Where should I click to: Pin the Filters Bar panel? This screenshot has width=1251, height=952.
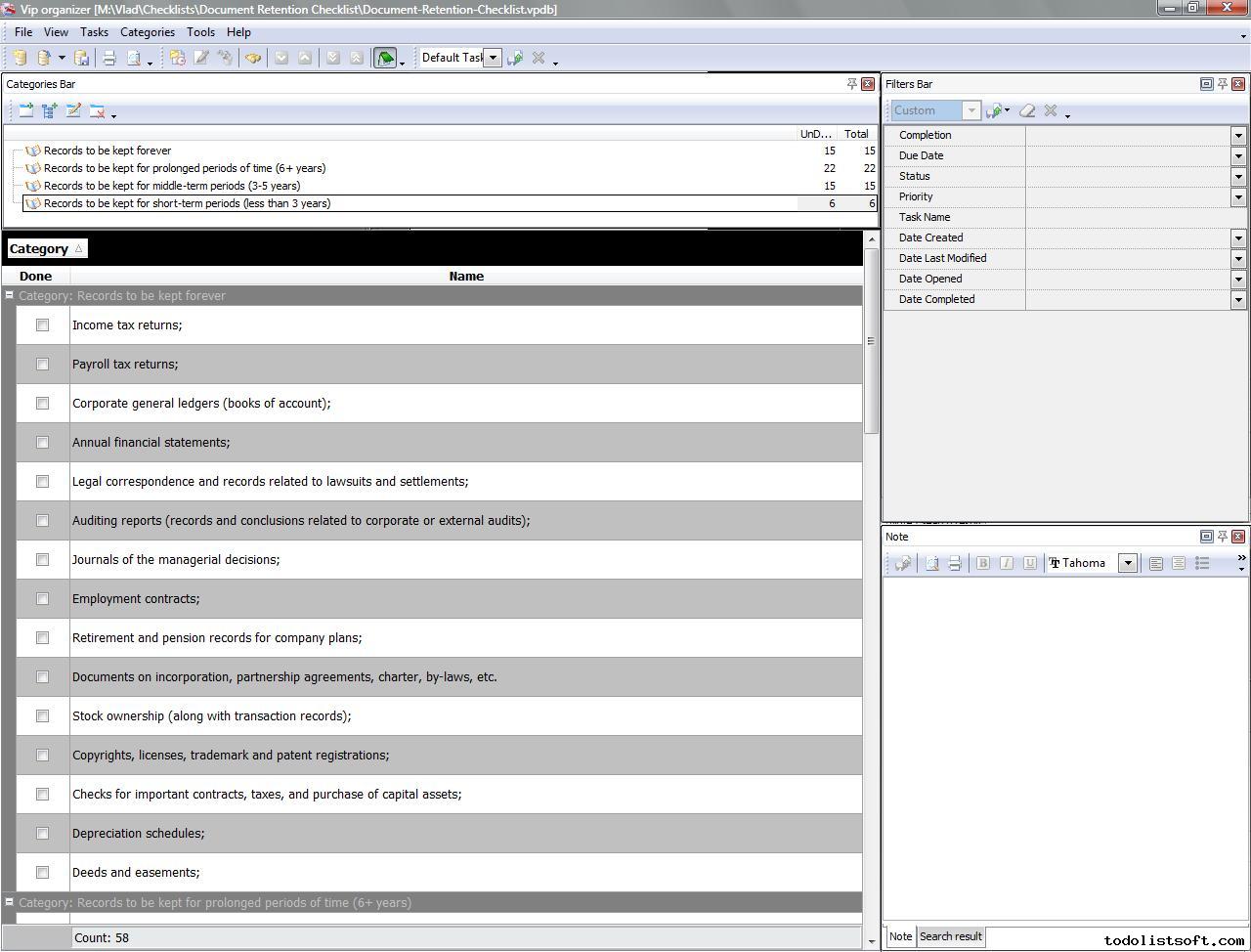click(1222, 84)
